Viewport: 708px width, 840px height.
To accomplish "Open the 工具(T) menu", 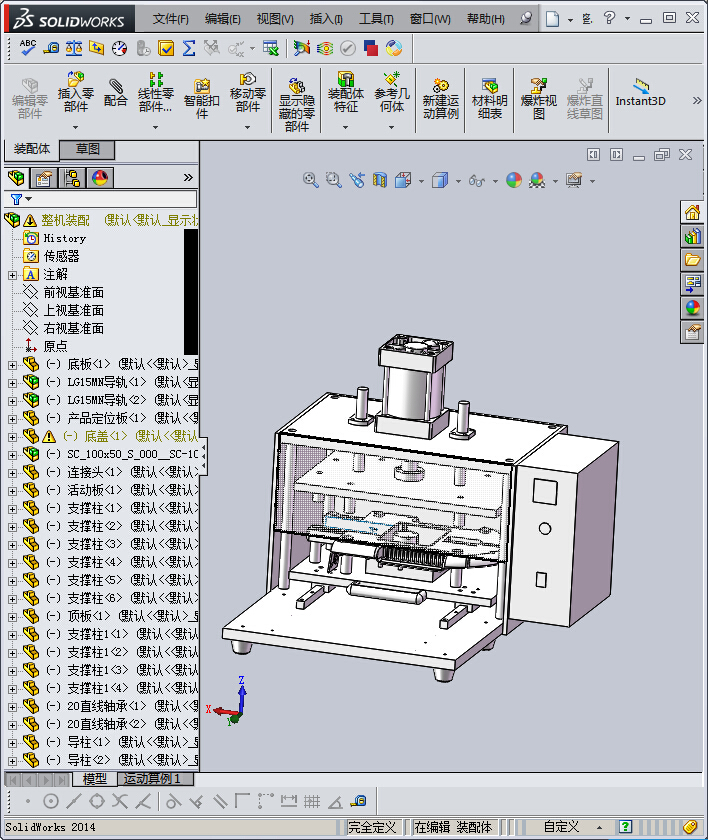I will pos(376,19).
